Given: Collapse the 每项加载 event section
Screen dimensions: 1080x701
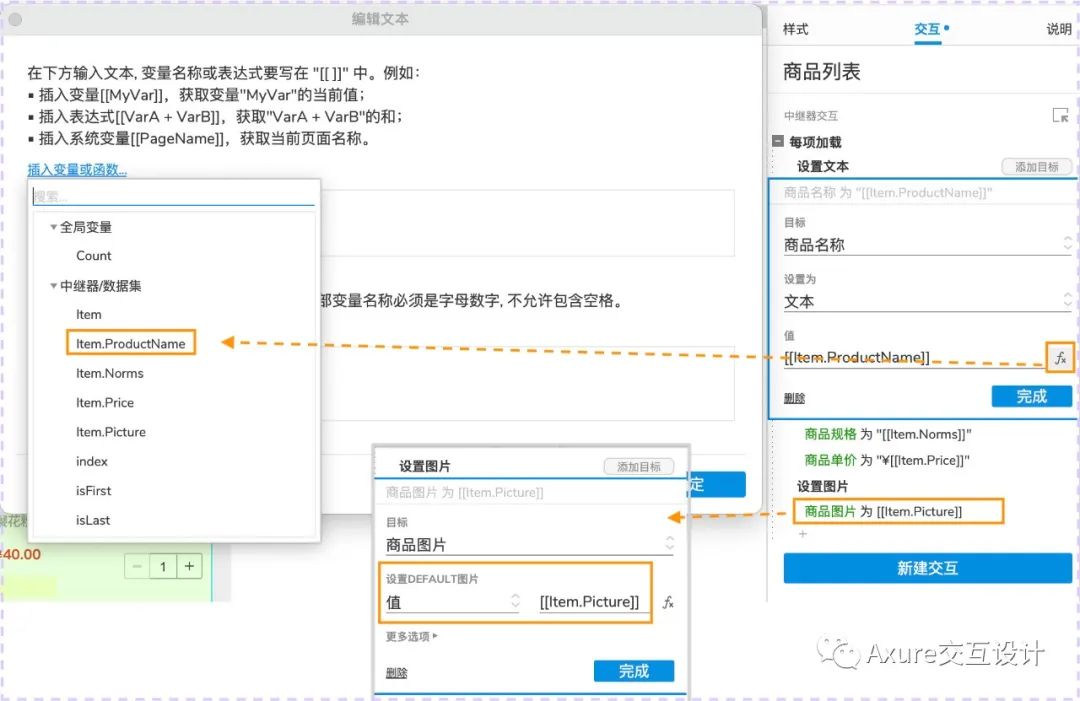Looking at the screenshot, I should tap(778, 141).
